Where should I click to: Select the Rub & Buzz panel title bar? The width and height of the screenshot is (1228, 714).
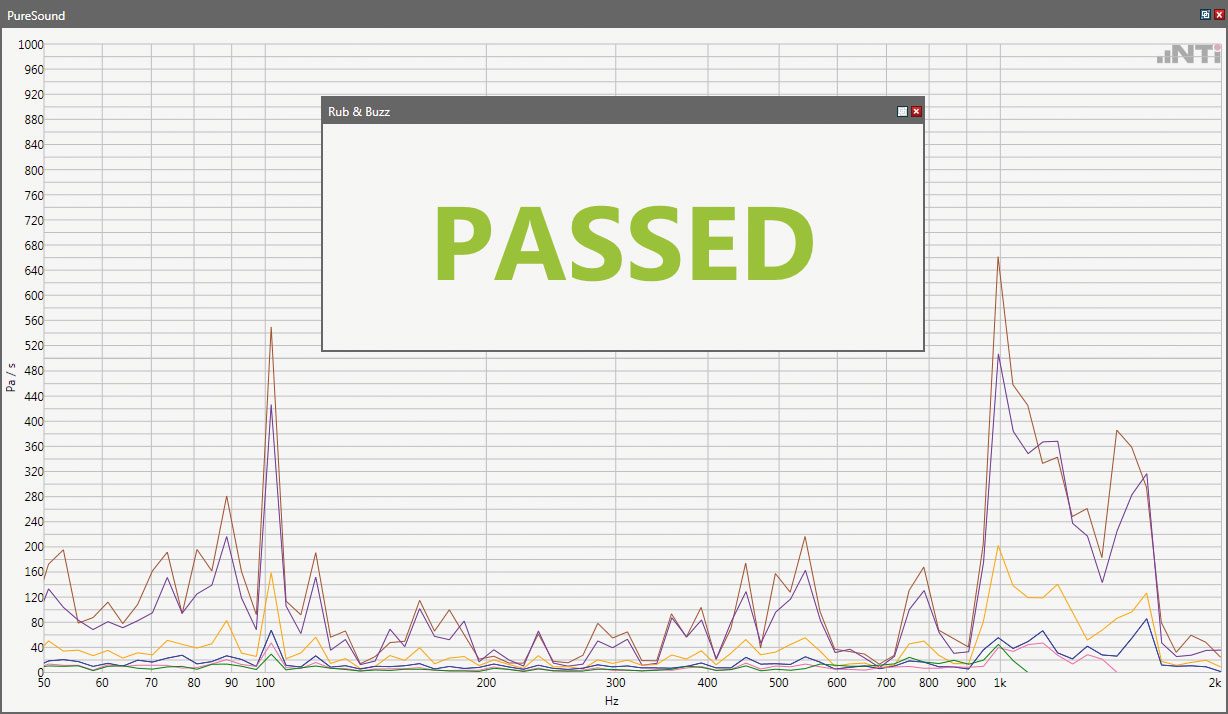coord(600,111)
